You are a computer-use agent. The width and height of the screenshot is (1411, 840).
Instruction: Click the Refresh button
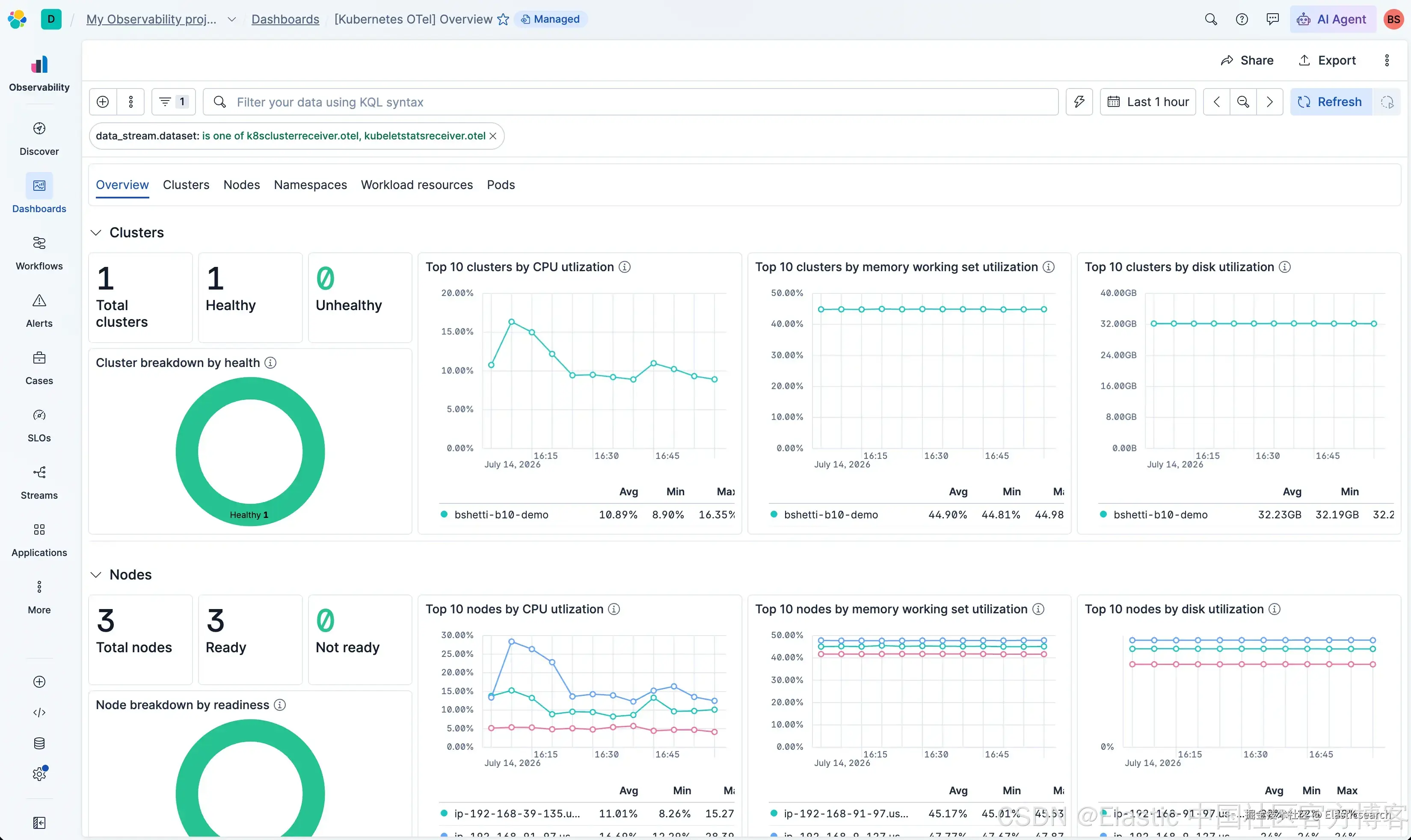[x=1331, y=102]
